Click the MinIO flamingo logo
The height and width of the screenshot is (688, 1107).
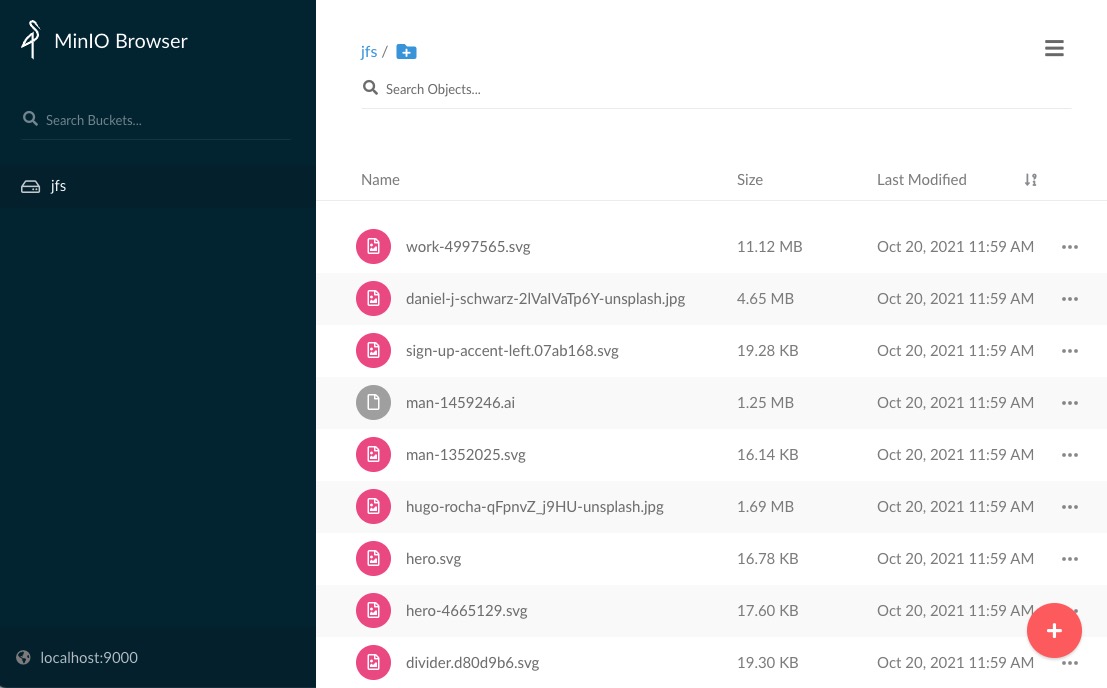point(30,40)
